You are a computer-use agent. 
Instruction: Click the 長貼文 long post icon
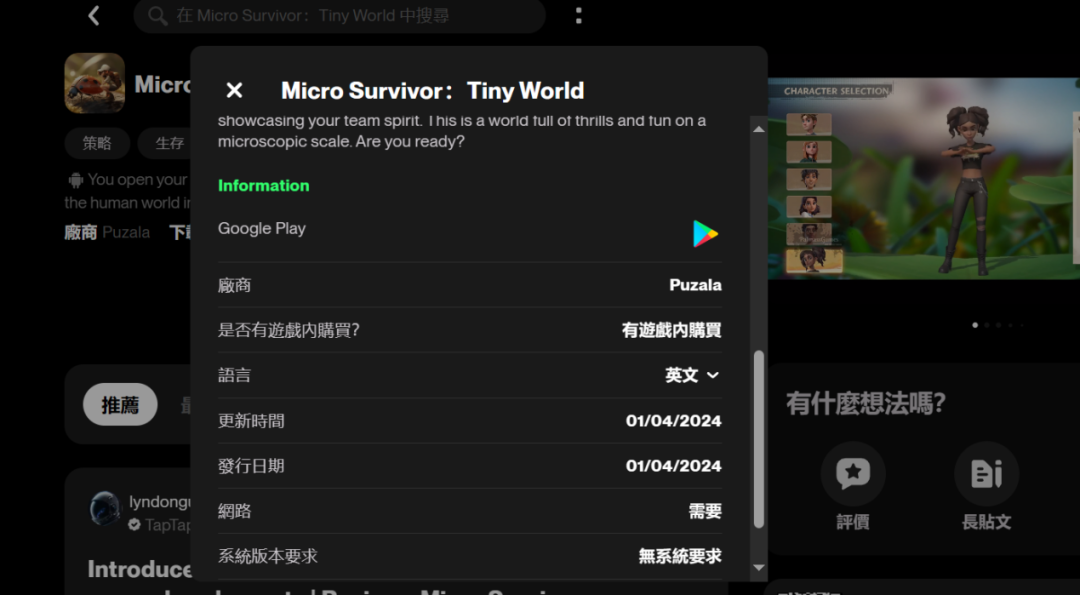pos(986,473)
